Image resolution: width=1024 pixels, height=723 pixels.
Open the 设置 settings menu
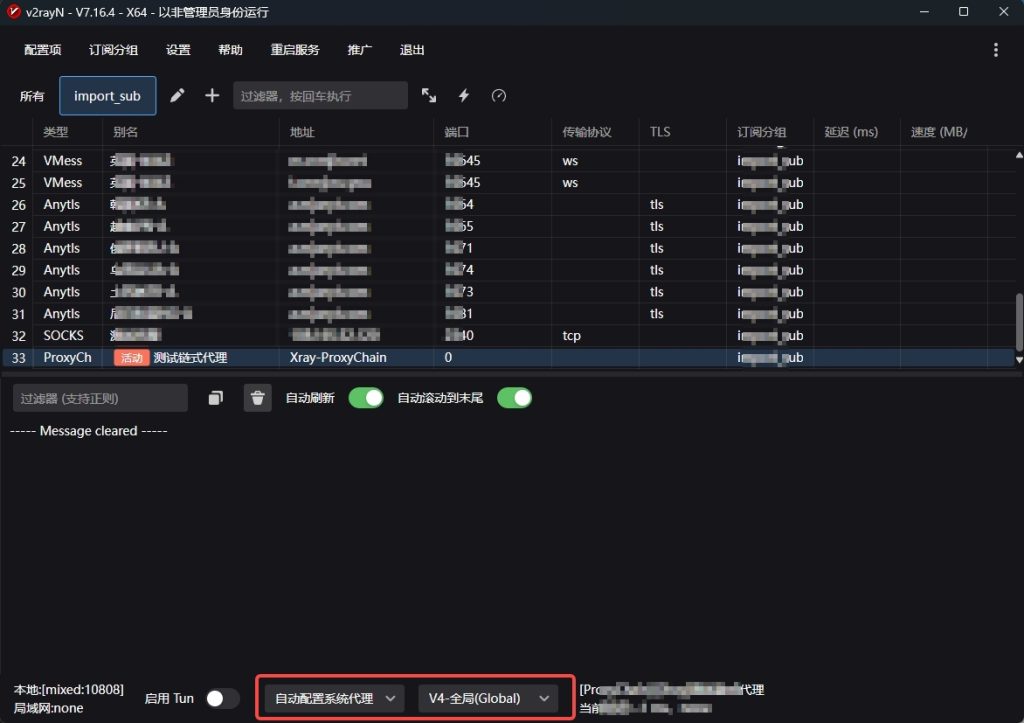(x=178, y=50)
